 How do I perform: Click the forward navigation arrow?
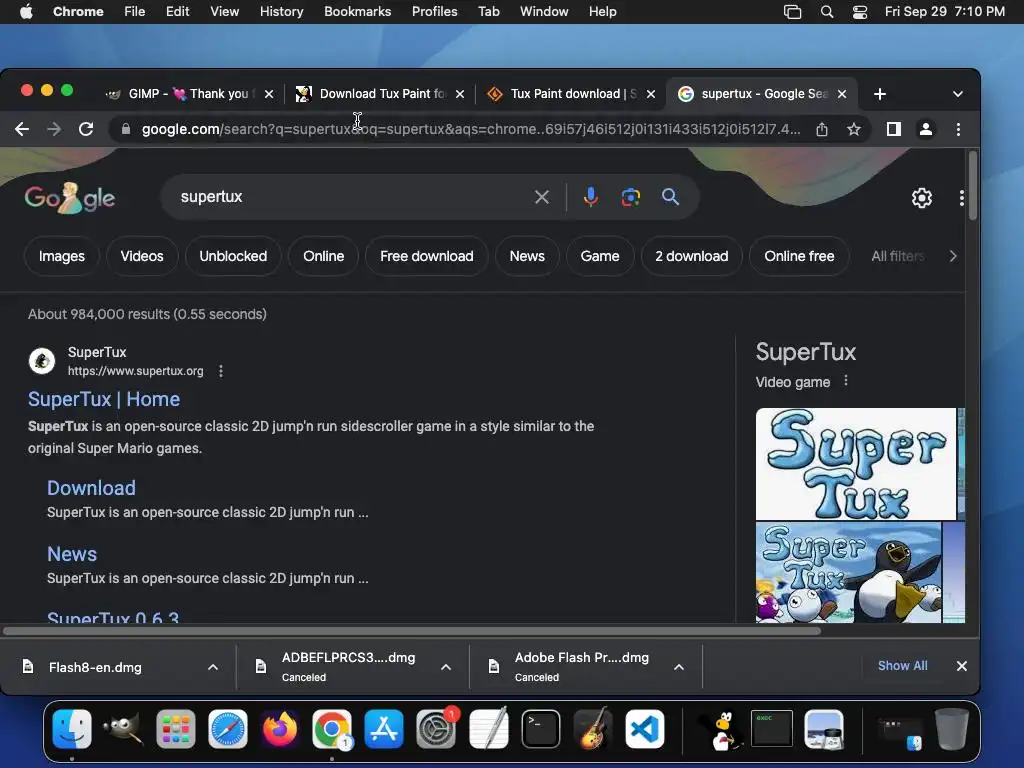(x=54, y=129)
